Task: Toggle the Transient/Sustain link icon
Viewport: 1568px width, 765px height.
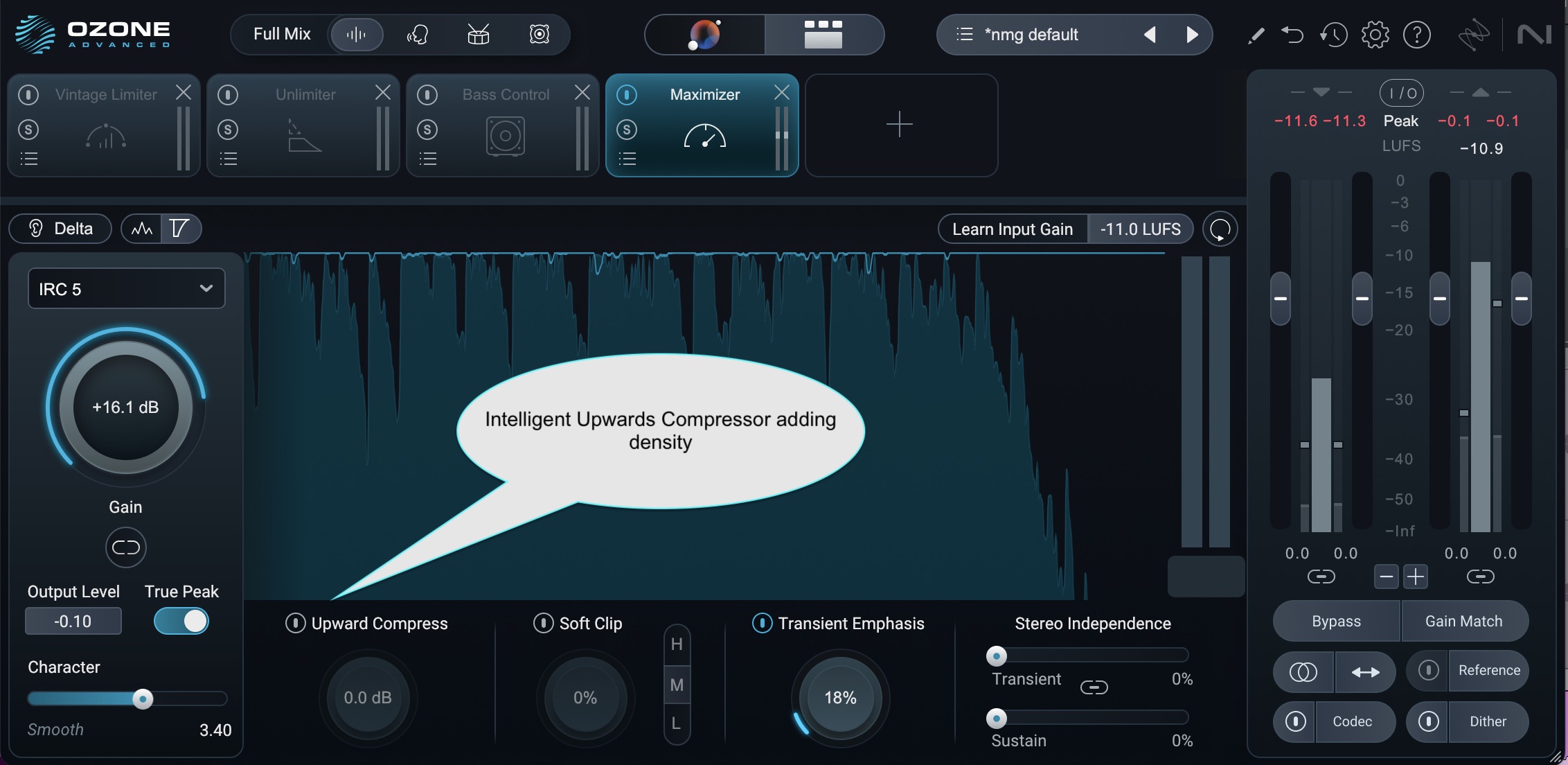Action: tap(1094, 687)
